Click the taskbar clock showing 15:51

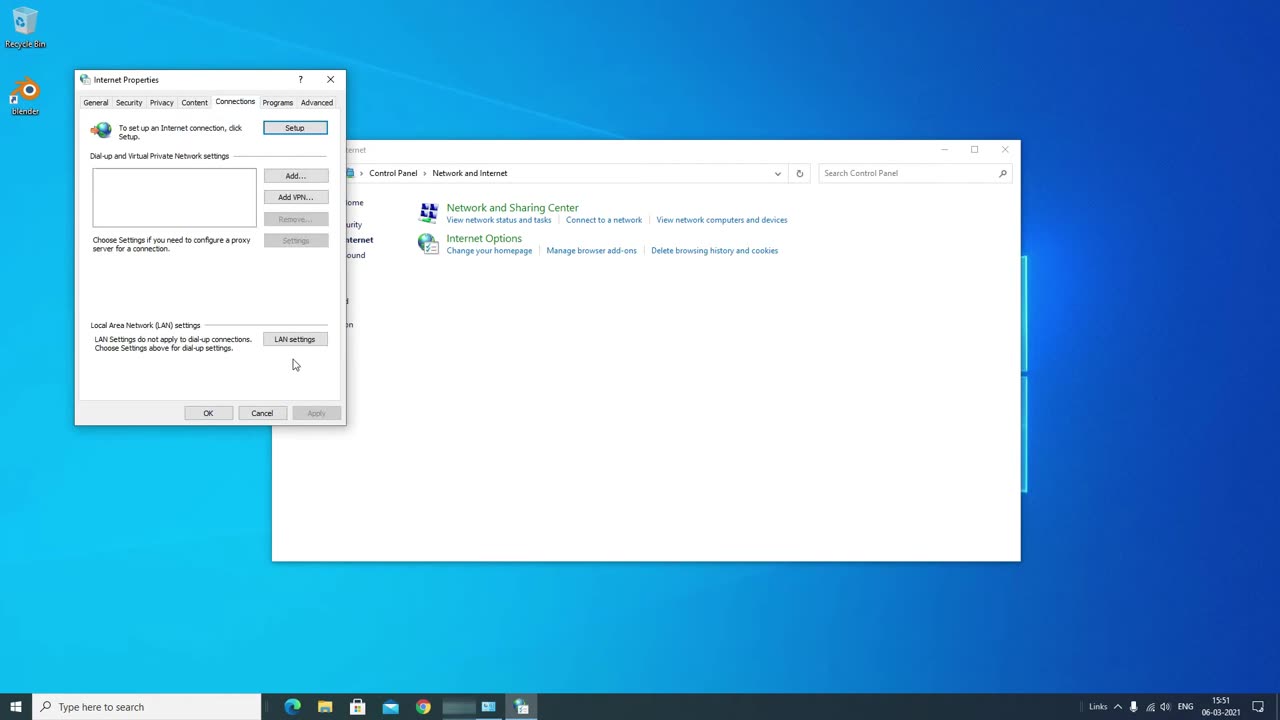coord(1221,707)
